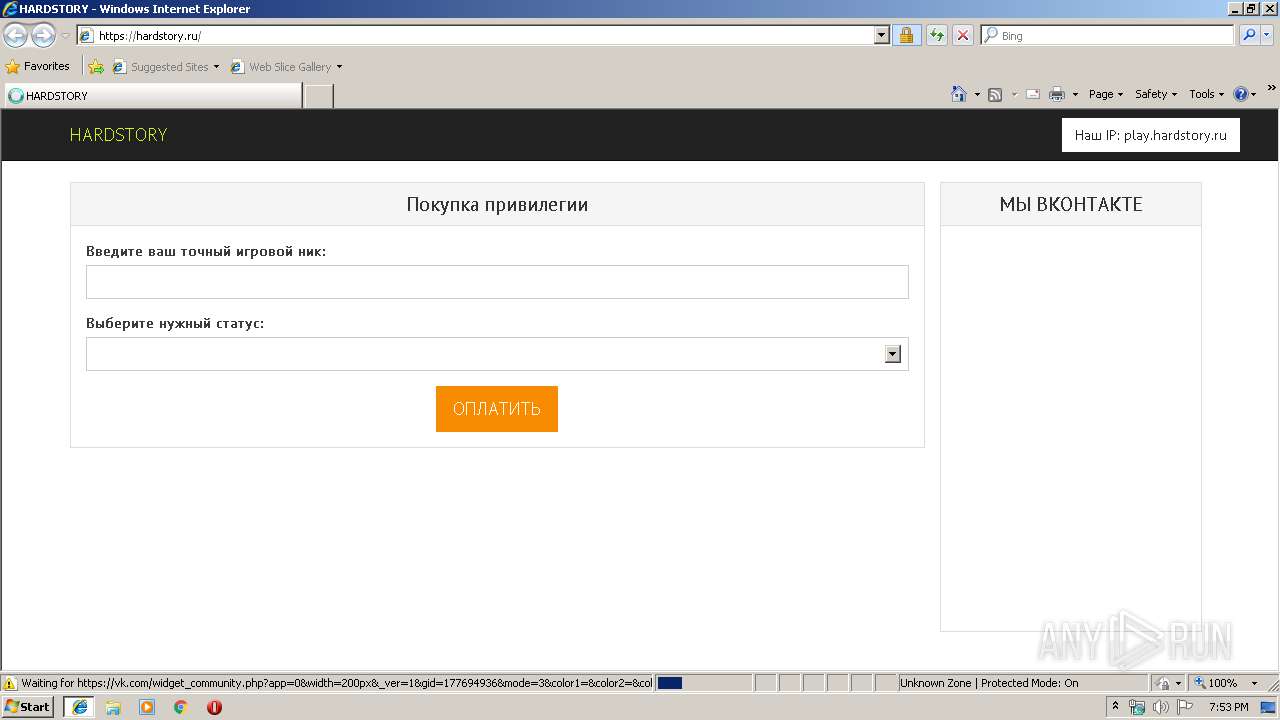Screen dimensions: 1280x720
Task: Open the Opera red icon in taskbar
Action: [214, 707]
